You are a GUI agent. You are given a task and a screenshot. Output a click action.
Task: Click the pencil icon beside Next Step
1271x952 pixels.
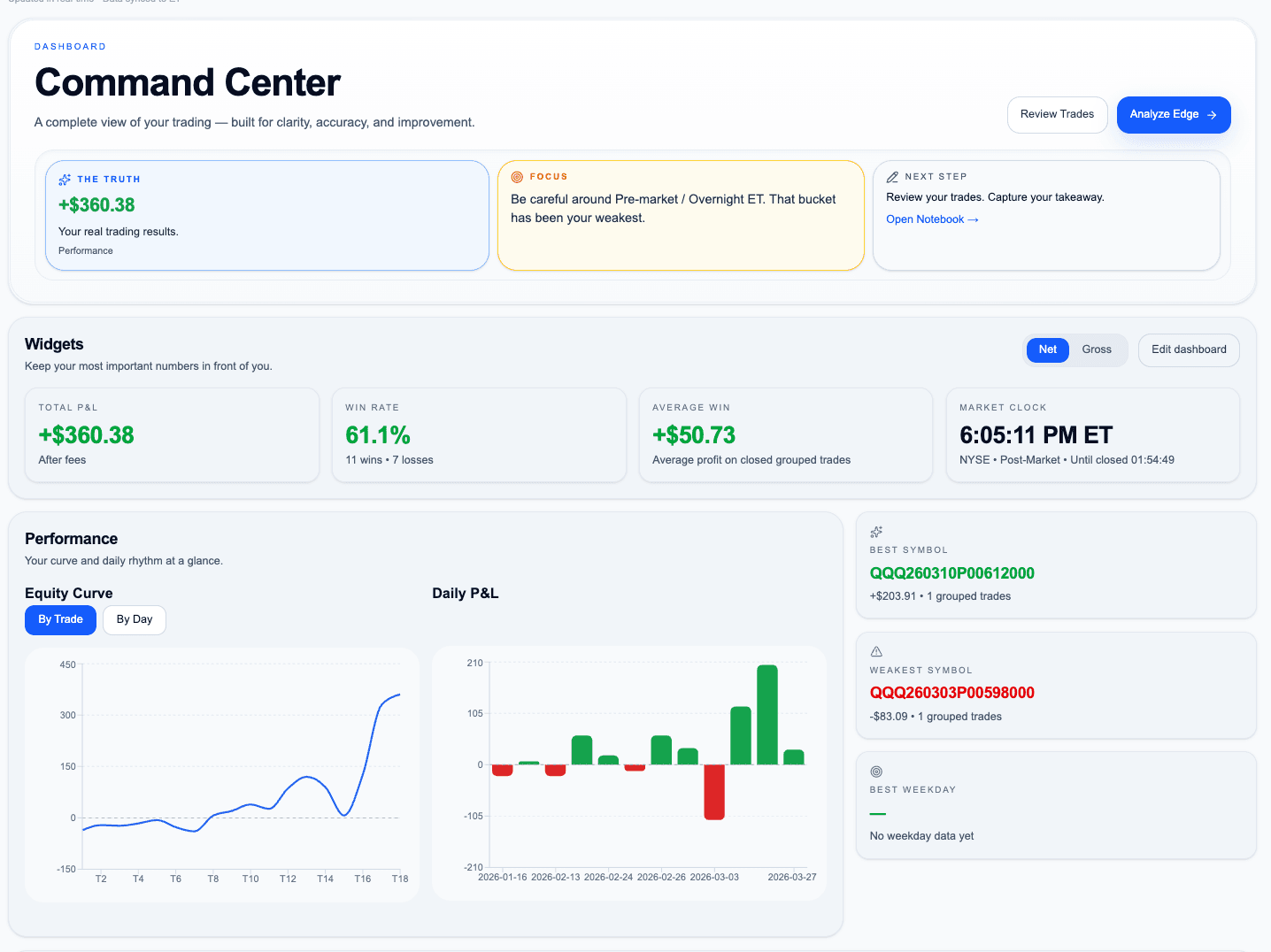pyautogui.click(x=892, y=177)
